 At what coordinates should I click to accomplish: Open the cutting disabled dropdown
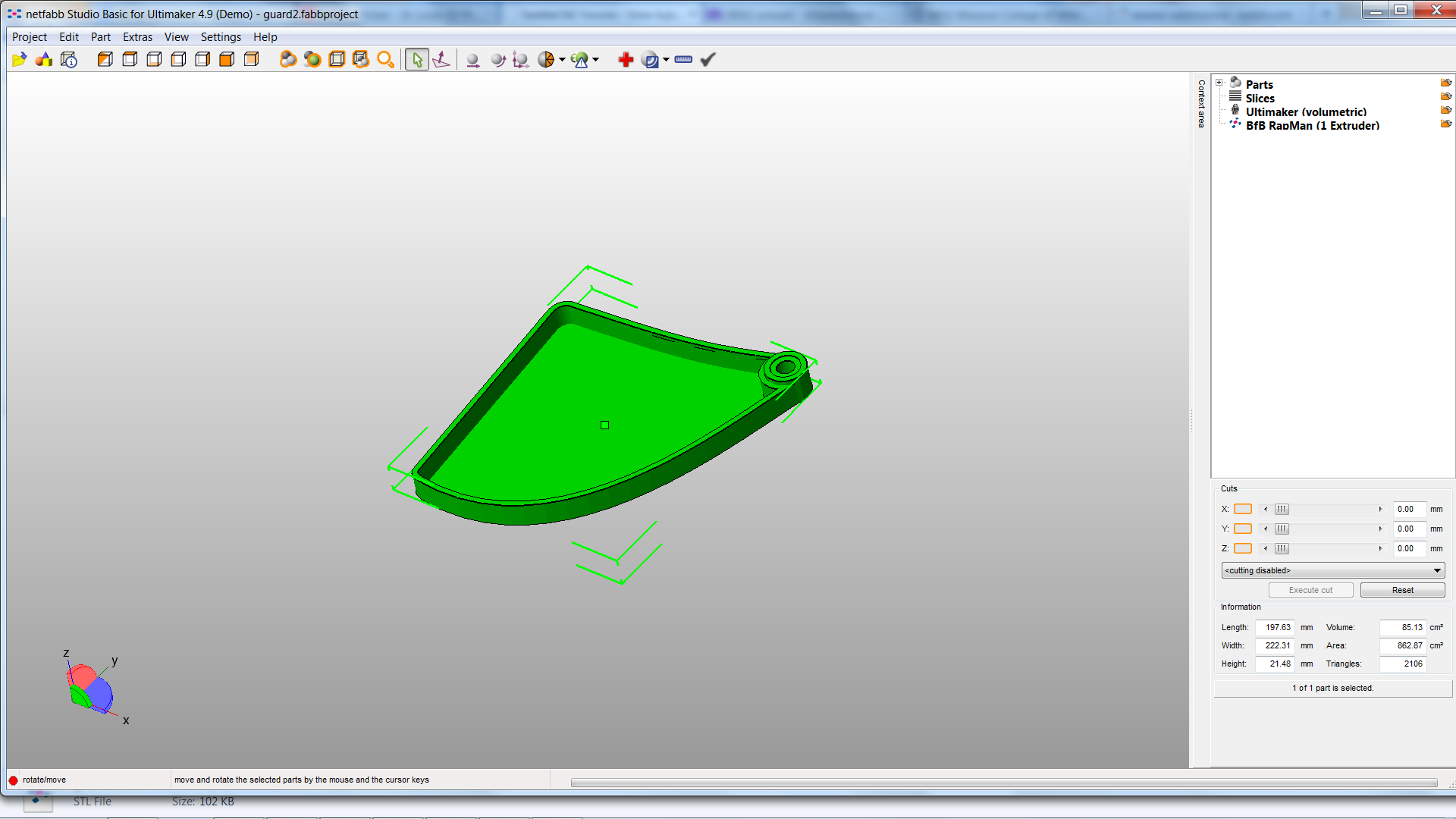1332,570
